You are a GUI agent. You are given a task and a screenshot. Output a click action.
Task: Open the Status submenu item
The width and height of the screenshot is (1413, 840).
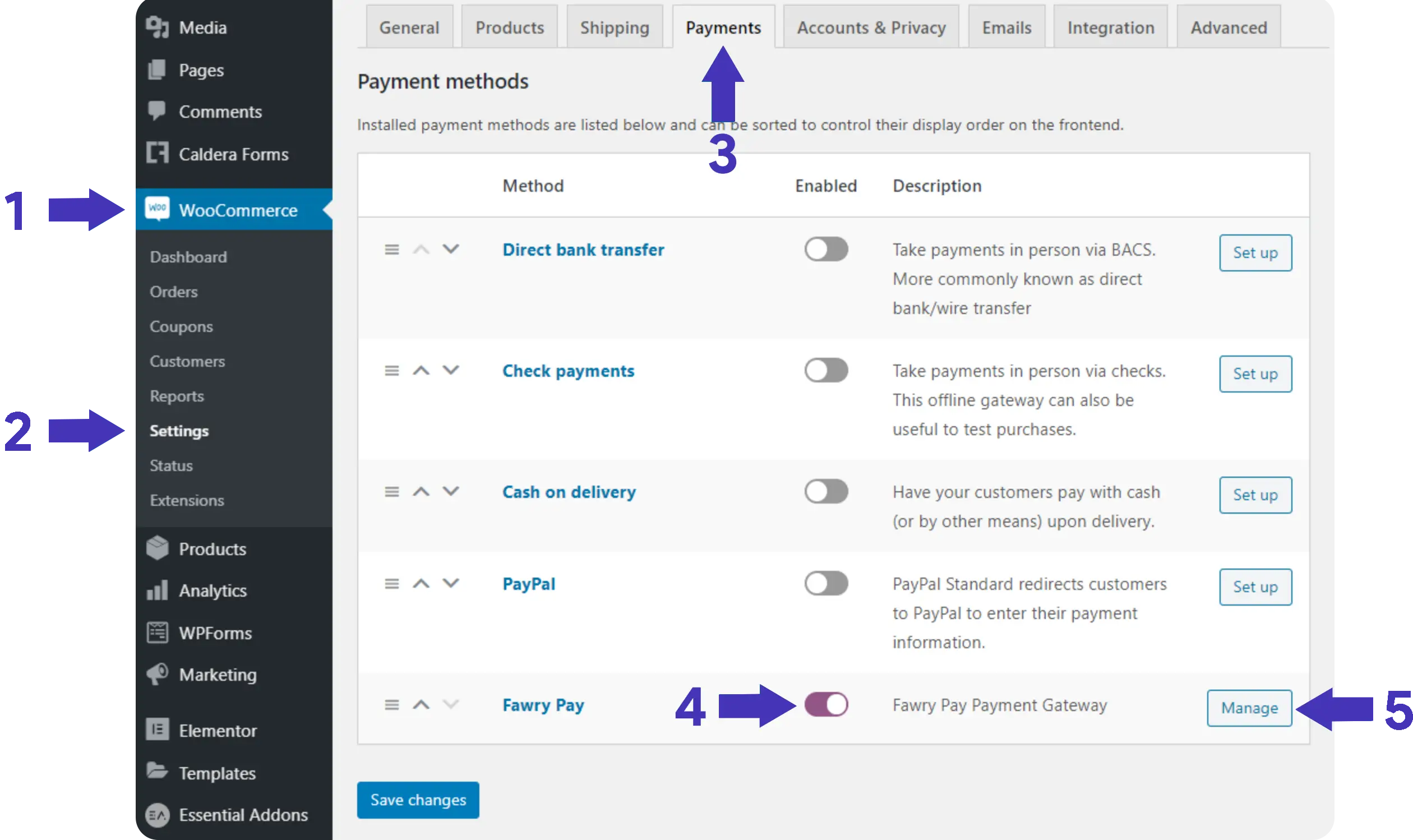[x=171, y=465]
